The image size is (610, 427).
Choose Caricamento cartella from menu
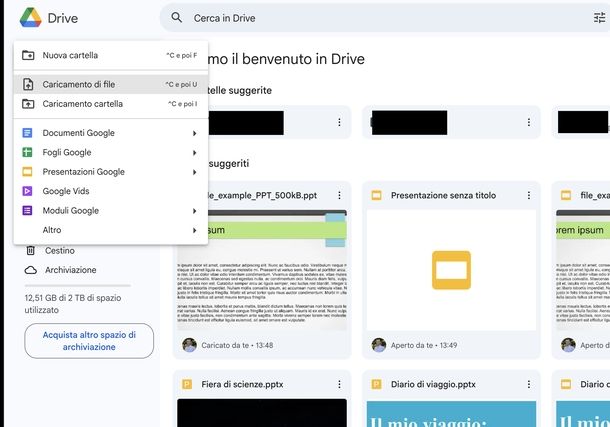point(111,104)
